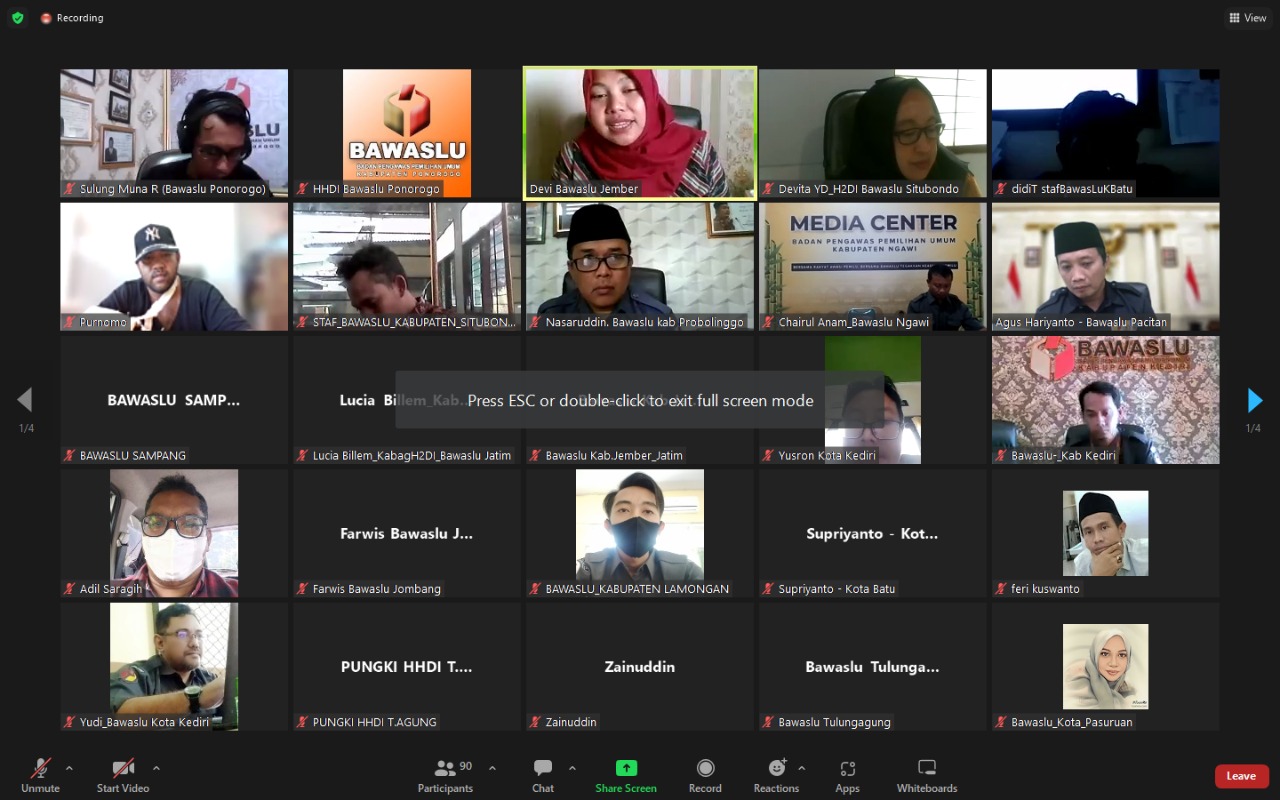Click the red Leave button
The width and height of the screenshot is (1280, 800).
[1241, 776]
